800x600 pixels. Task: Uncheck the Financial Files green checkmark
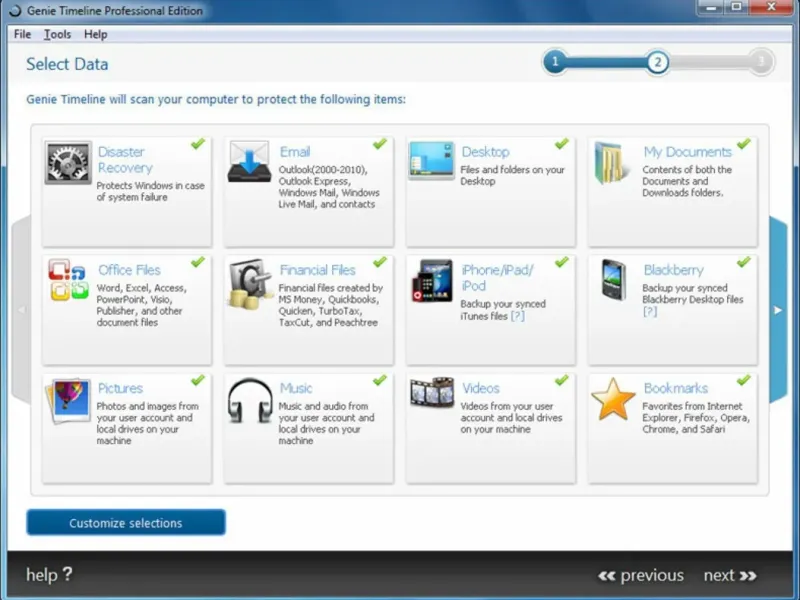(380, 262)
